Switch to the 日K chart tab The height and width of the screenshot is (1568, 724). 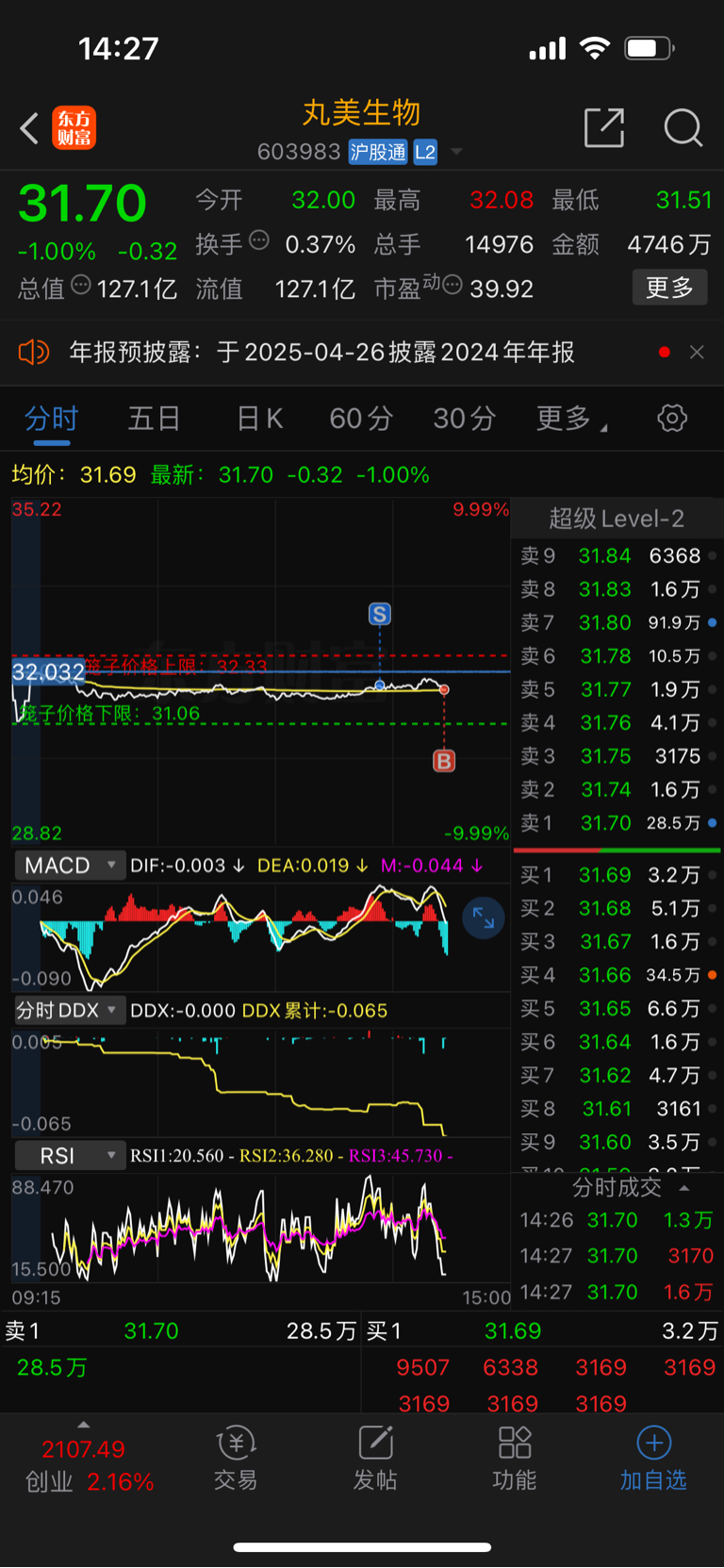[259, 419]
